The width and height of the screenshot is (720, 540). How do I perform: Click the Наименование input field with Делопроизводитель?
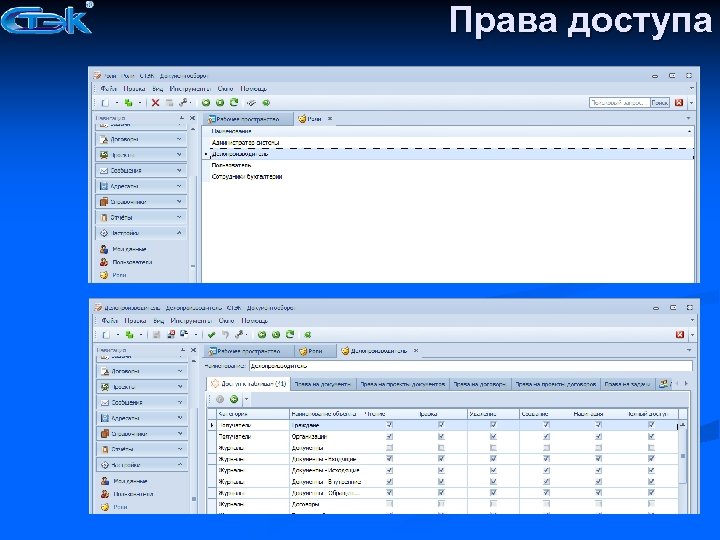click(471, 366)
